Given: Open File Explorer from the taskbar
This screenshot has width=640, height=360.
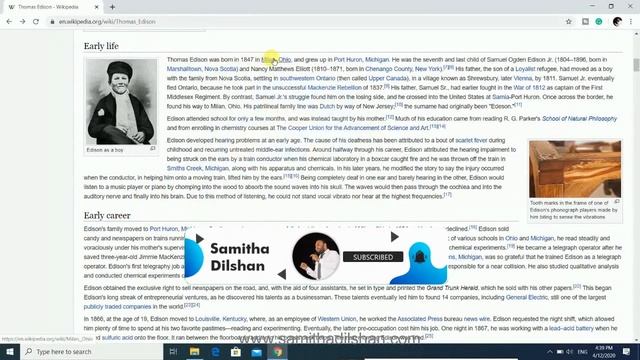Looking at the screenshot, I should (x=194, y=351).
